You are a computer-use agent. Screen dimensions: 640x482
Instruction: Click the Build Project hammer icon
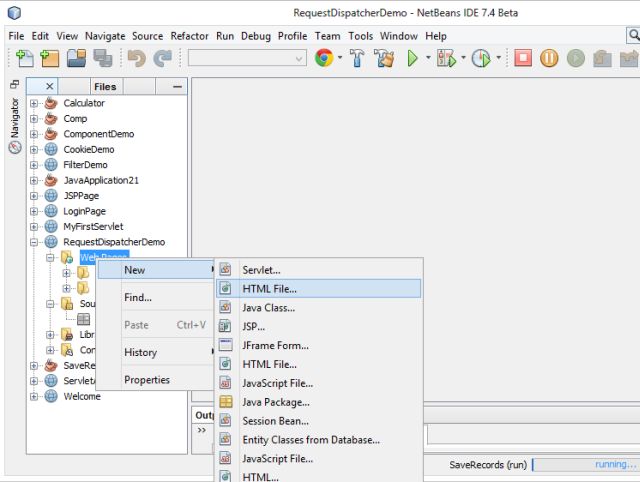point(357,58)
